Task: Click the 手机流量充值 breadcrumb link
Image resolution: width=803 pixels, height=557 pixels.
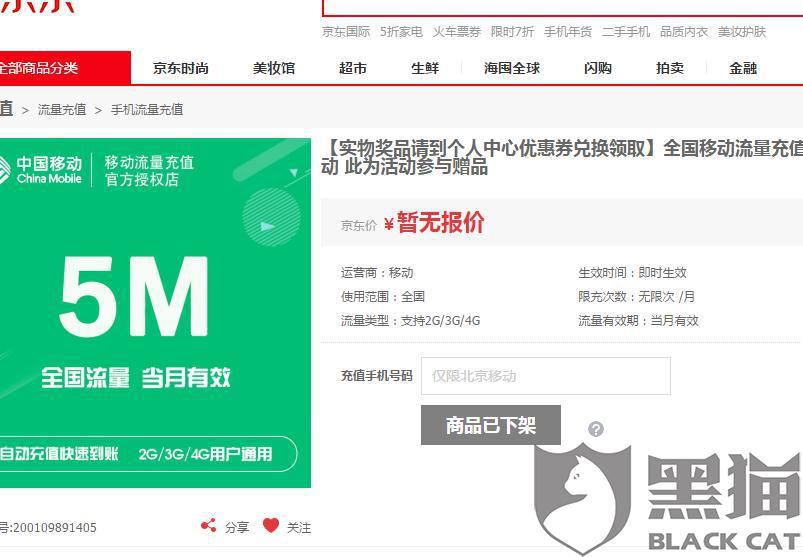Action: 147,110
